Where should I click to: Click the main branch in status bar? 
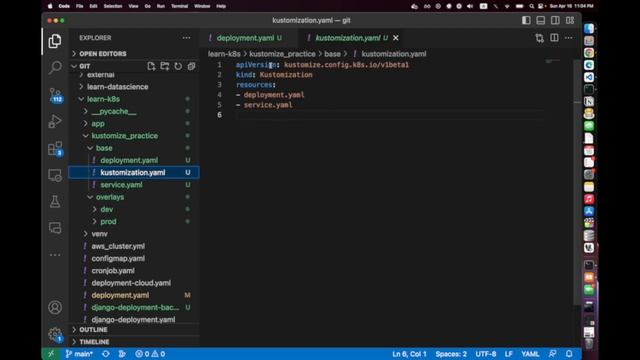[x=79, y=354]
